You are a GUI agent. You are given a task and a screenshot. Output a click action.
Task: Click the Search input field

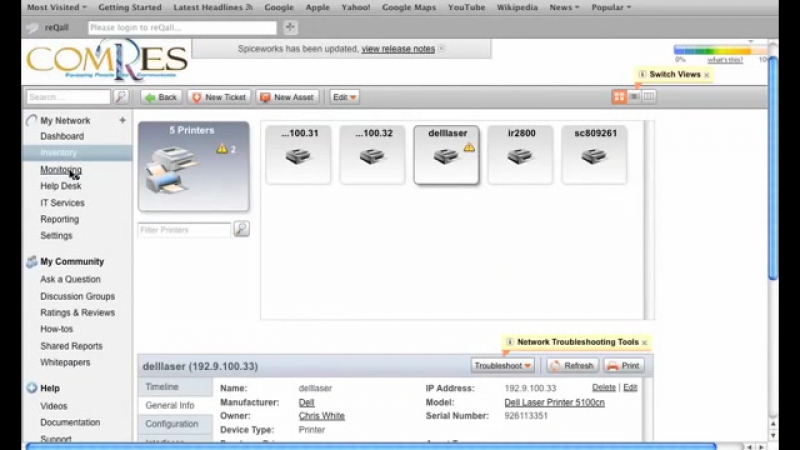pyautogui.click(x=68, y=96)
